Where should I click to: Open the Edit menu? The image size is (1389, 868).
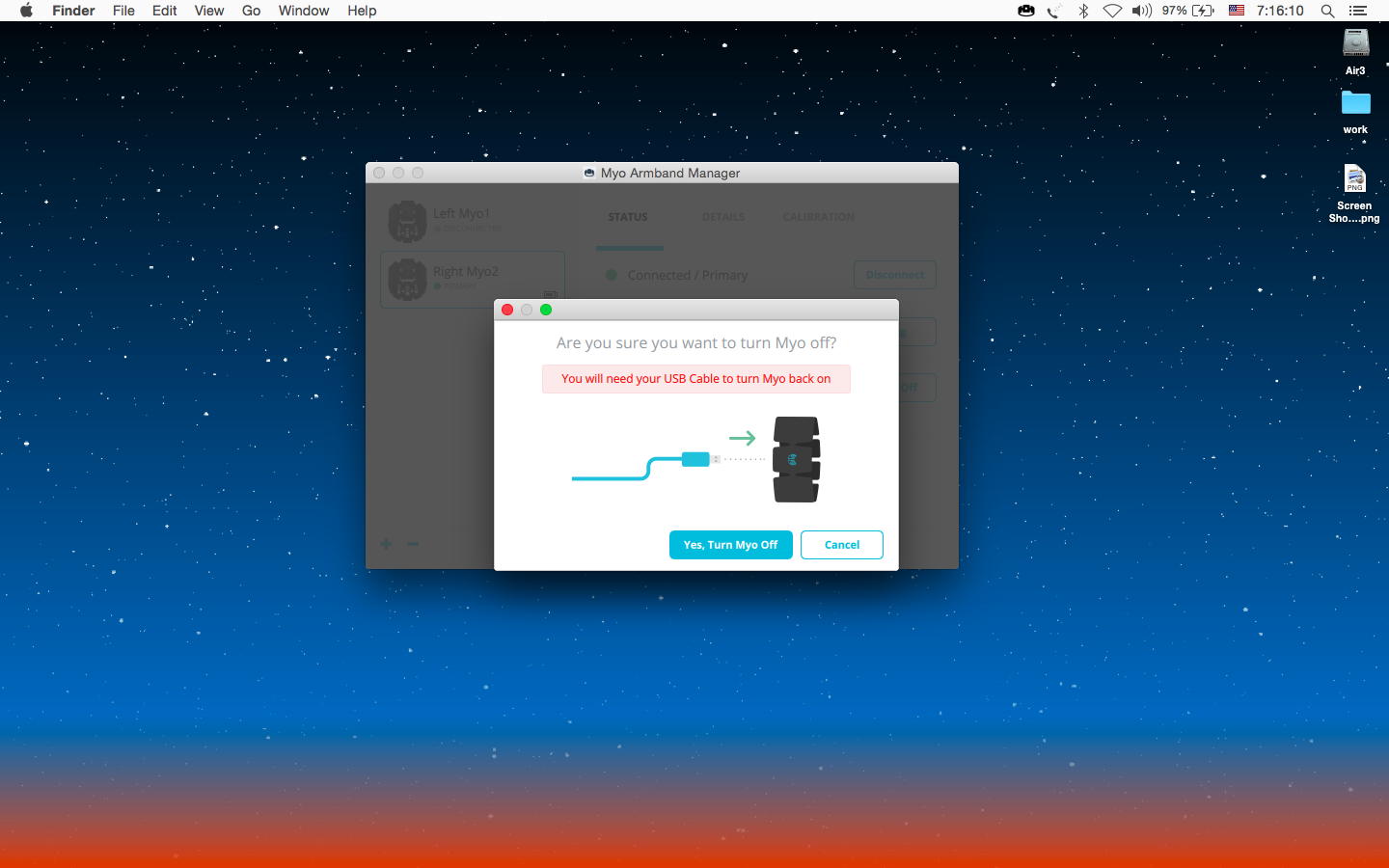[165, 11]
